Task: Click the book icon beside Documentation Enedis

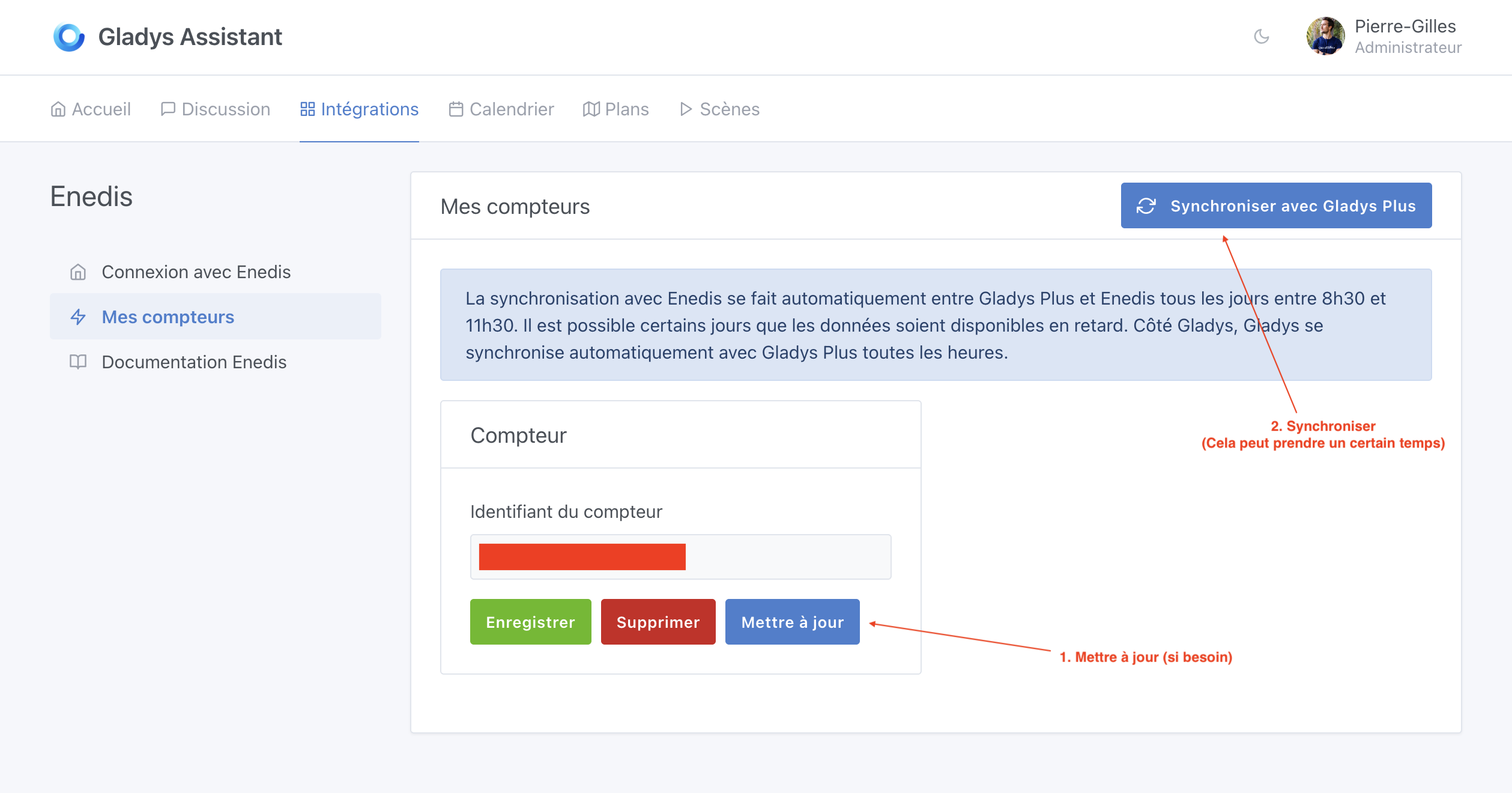Action: [77, 362]
